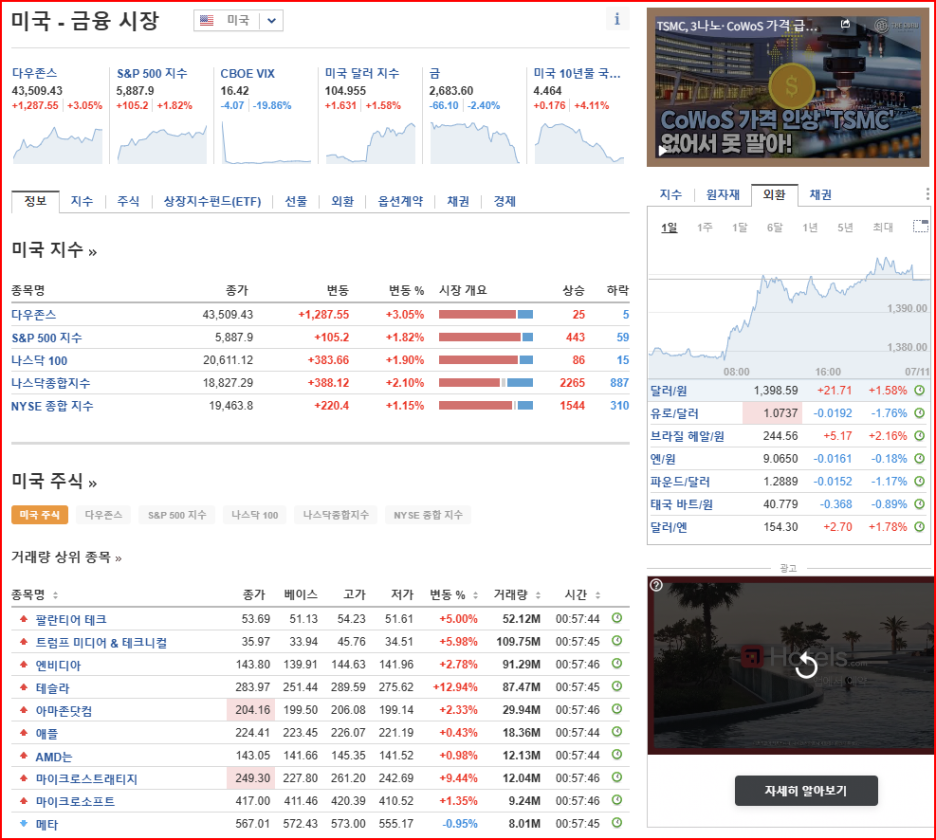Click the clock icon in AMD는 row
This screenshot has width=936, height=840.
(617, 754)
